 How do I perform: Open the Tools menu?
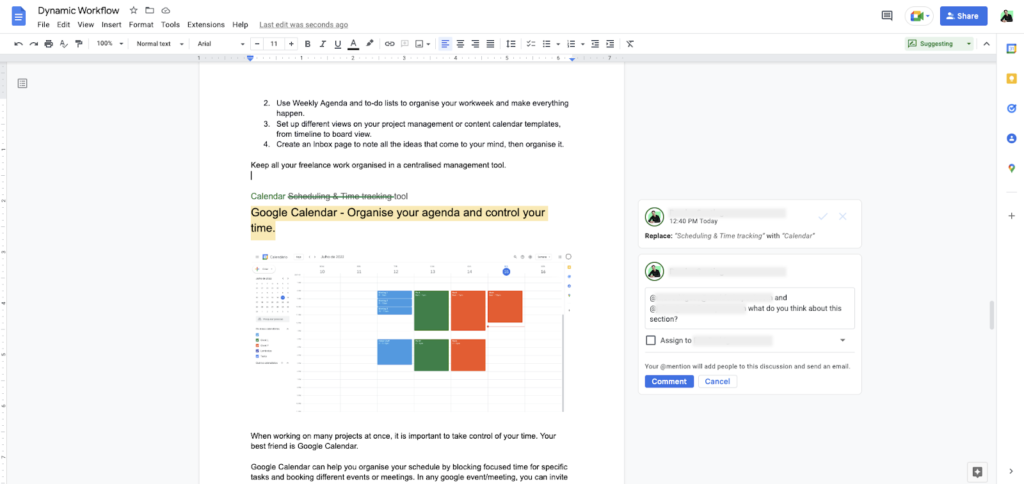[x=170, y=25]
